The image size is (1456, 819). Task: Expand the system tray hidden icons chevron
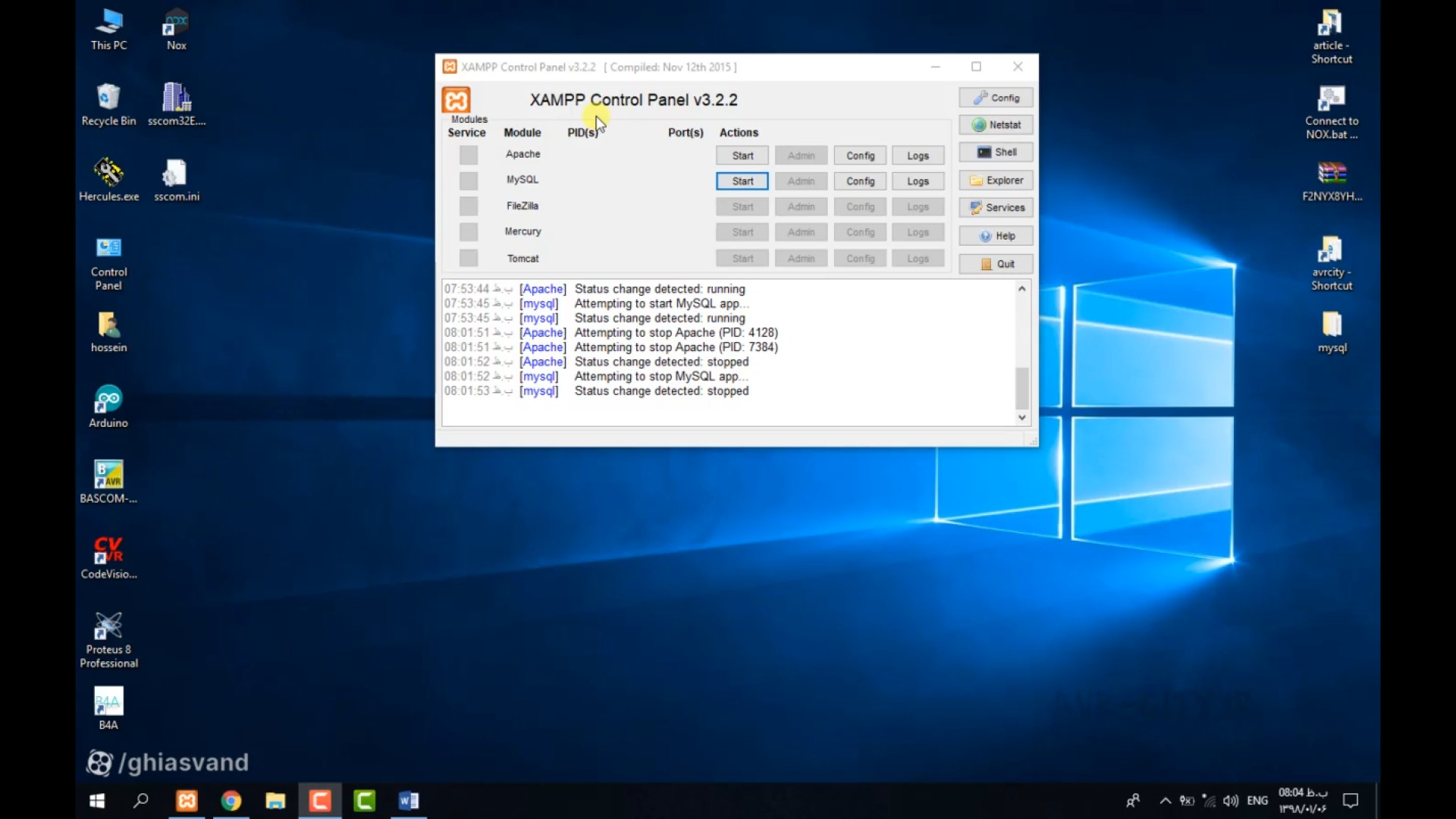[x=1166, y=801]
